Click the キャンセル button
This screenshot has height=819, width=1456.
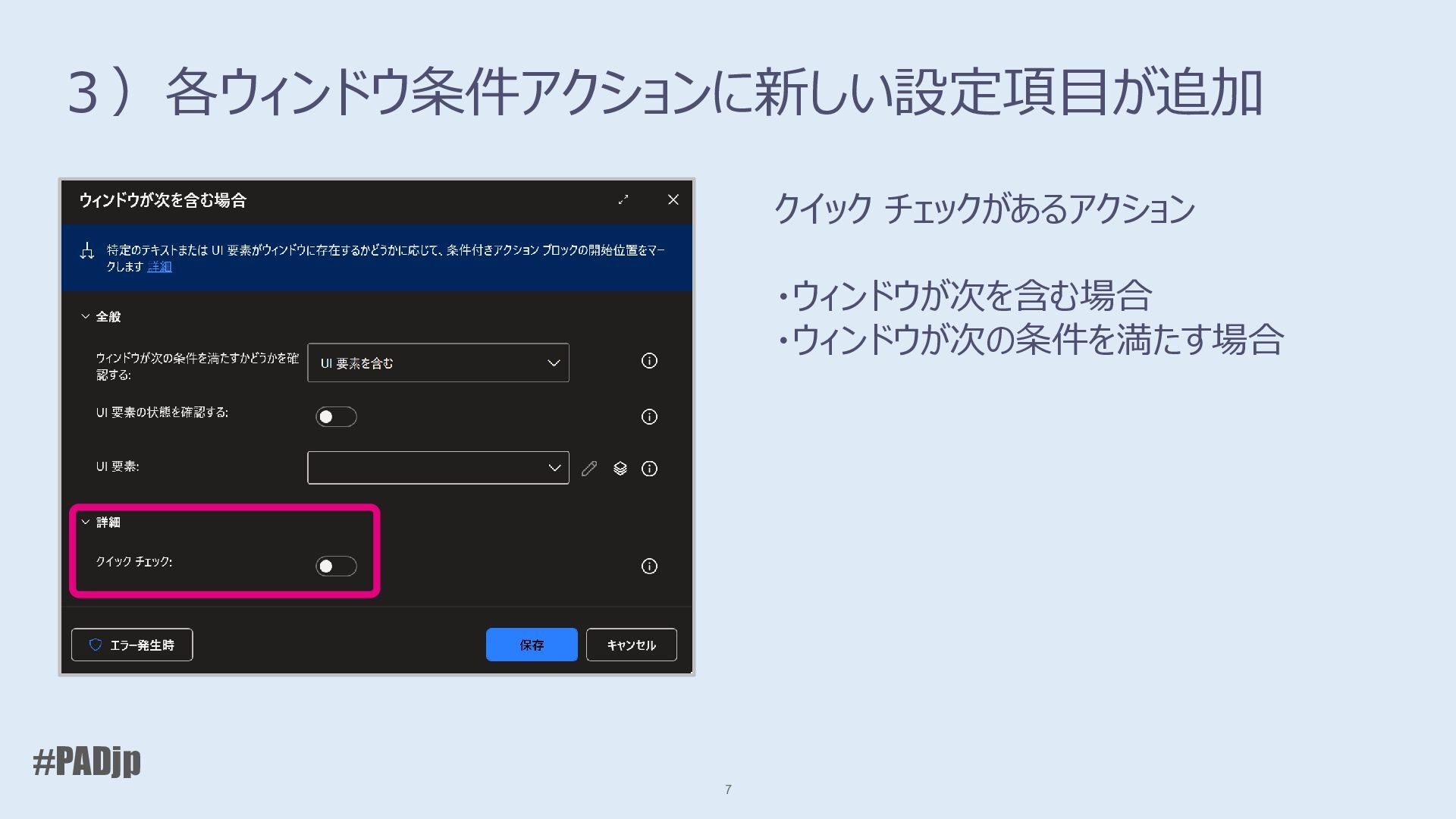click(631, 645)
